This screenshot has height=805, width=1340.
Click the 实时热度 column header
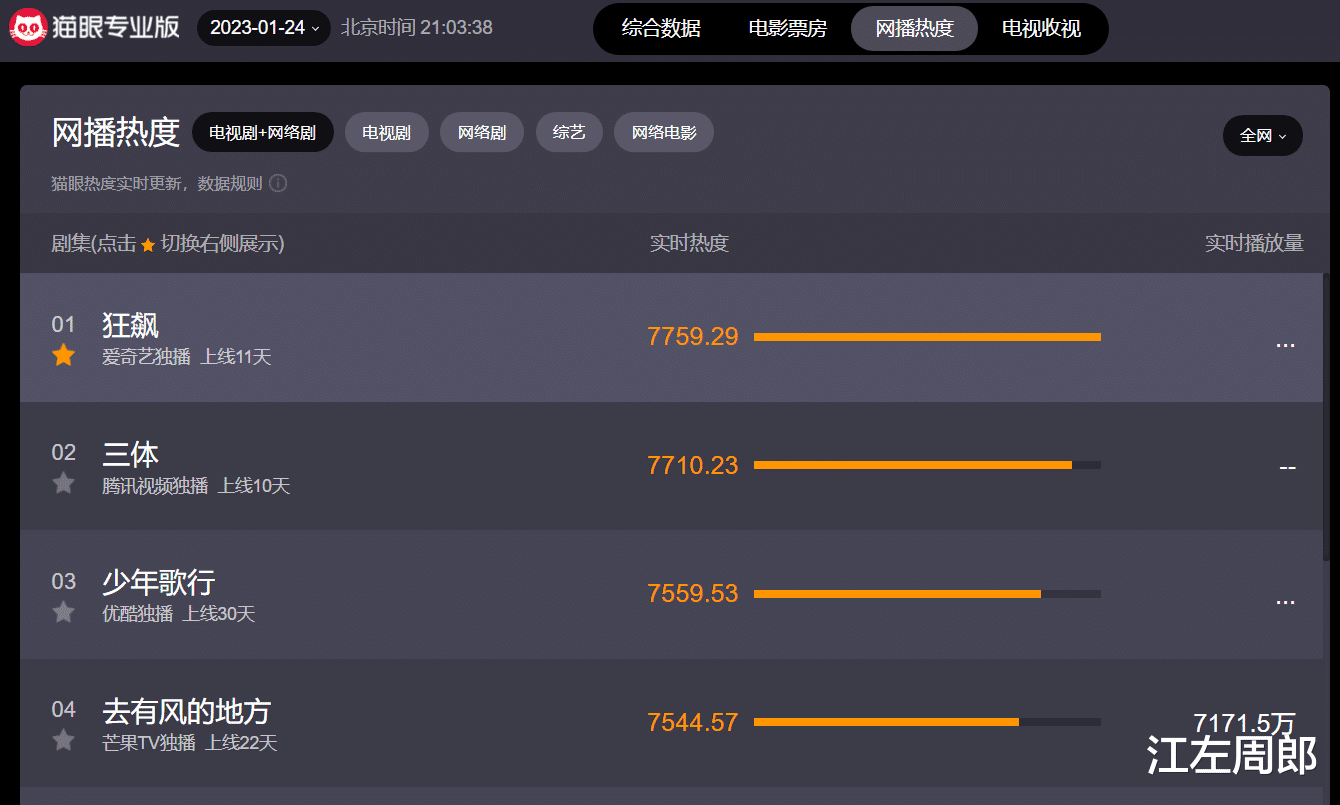[689, 243]
